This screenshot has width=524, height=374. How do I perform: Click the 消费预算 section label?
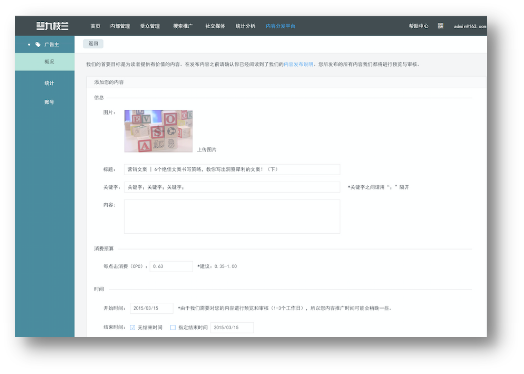tap(104, 249)
